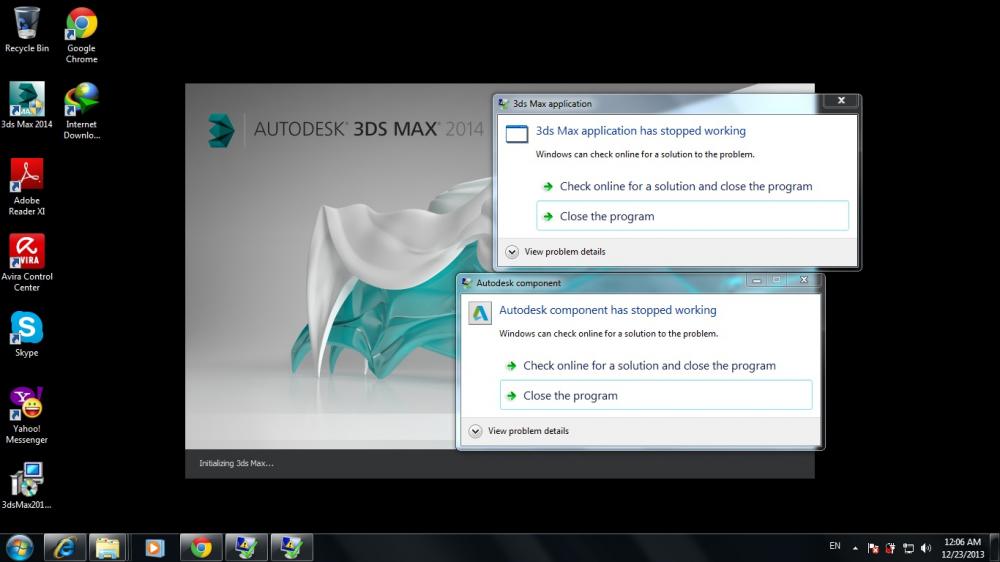This screenshot has width=1000, height=562.
Task: Select the Skype desktop icon
Action: (27, 334)
